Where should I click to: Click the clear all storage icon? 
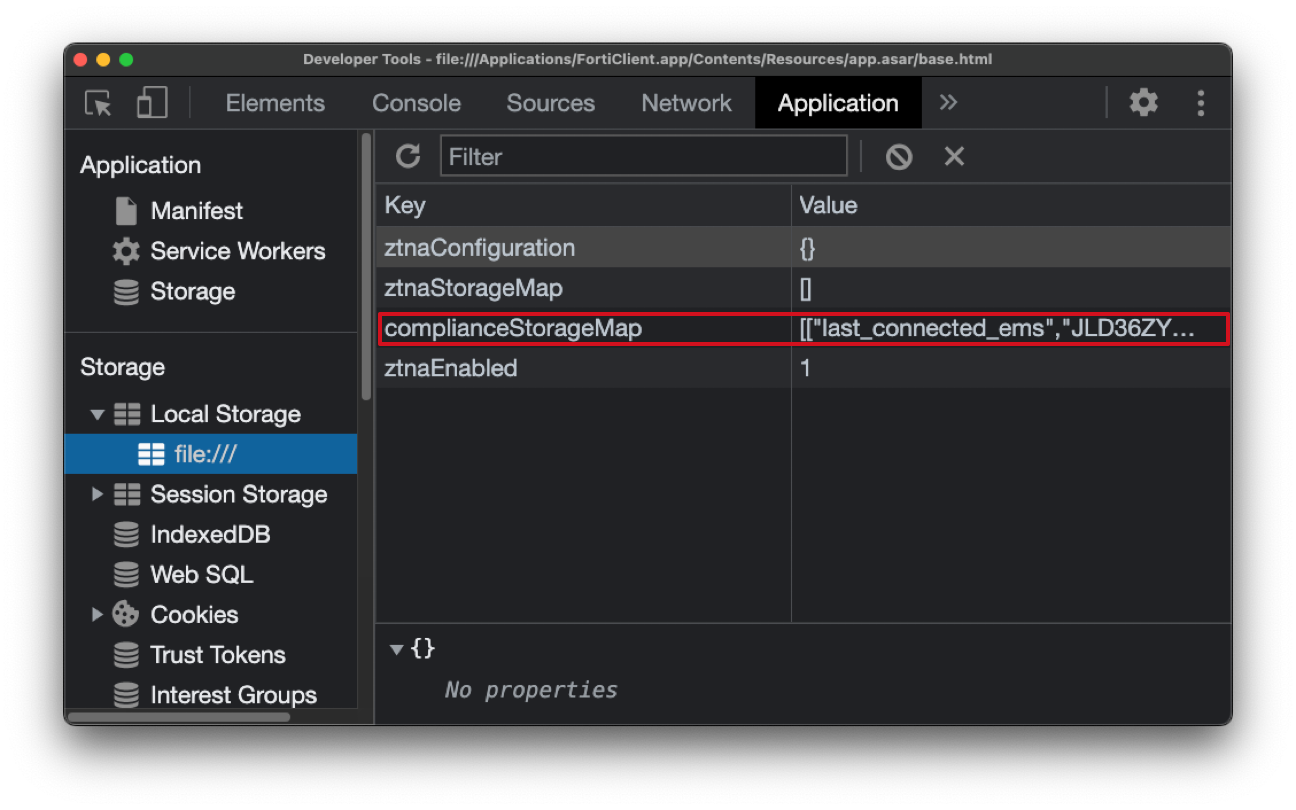tap(898, 156)
